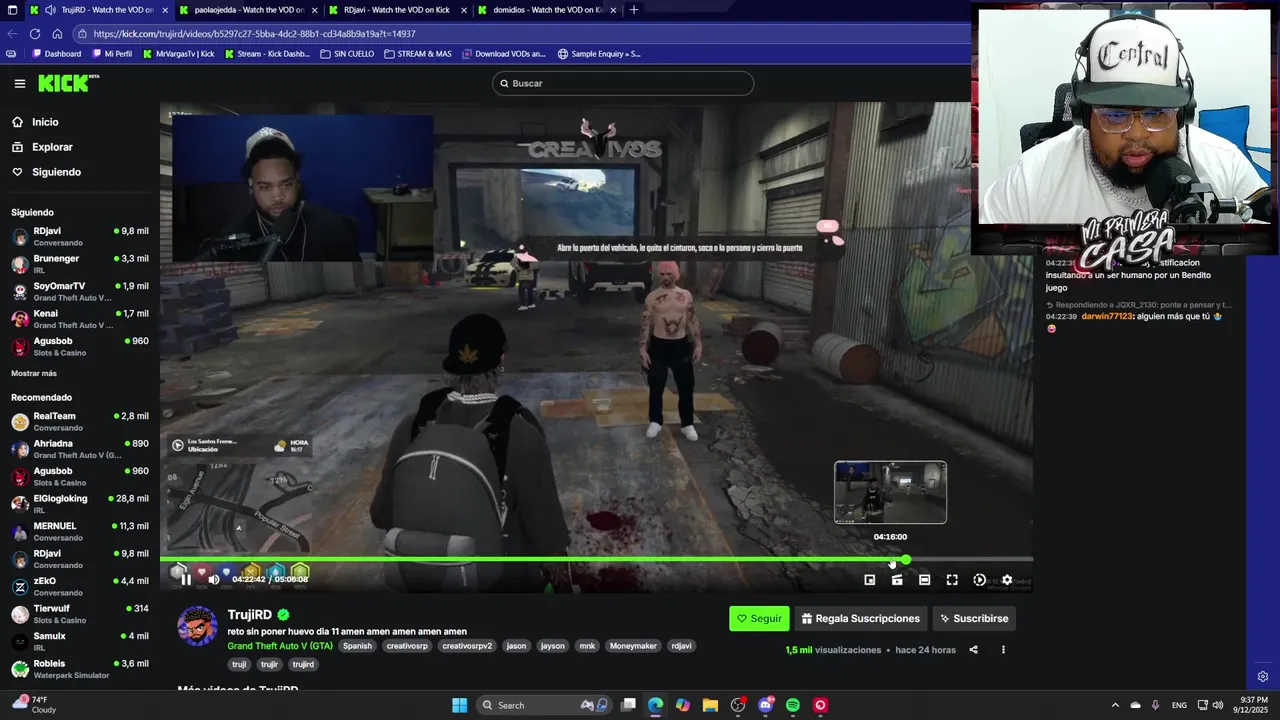Viewport: 1280px width, 720px height.
Task: Open Brunenger channel in sidebar
Action: click(x=80, y=263)
